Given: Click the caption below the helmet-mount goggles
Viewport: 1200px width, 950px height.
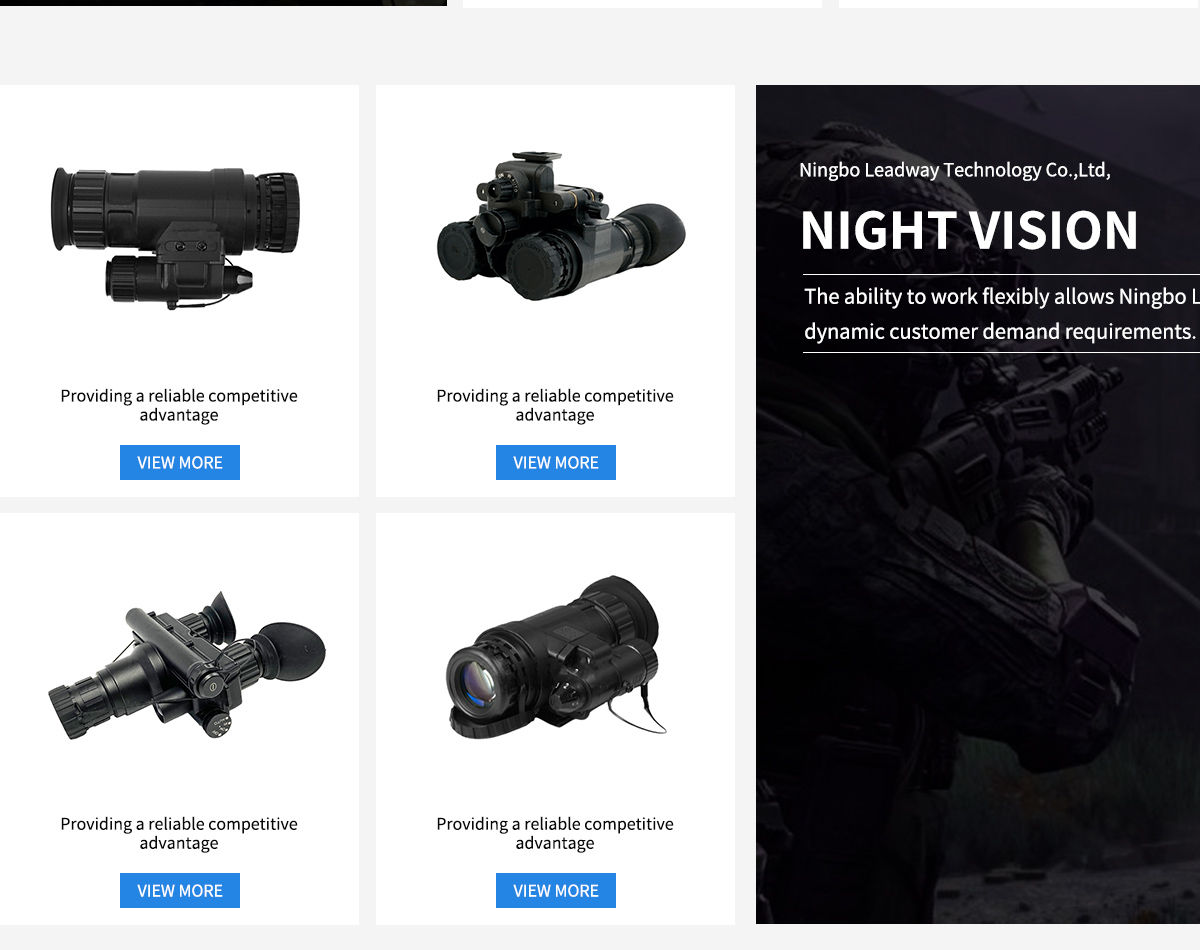Looking at the screenshot, I should click(555, 405).
